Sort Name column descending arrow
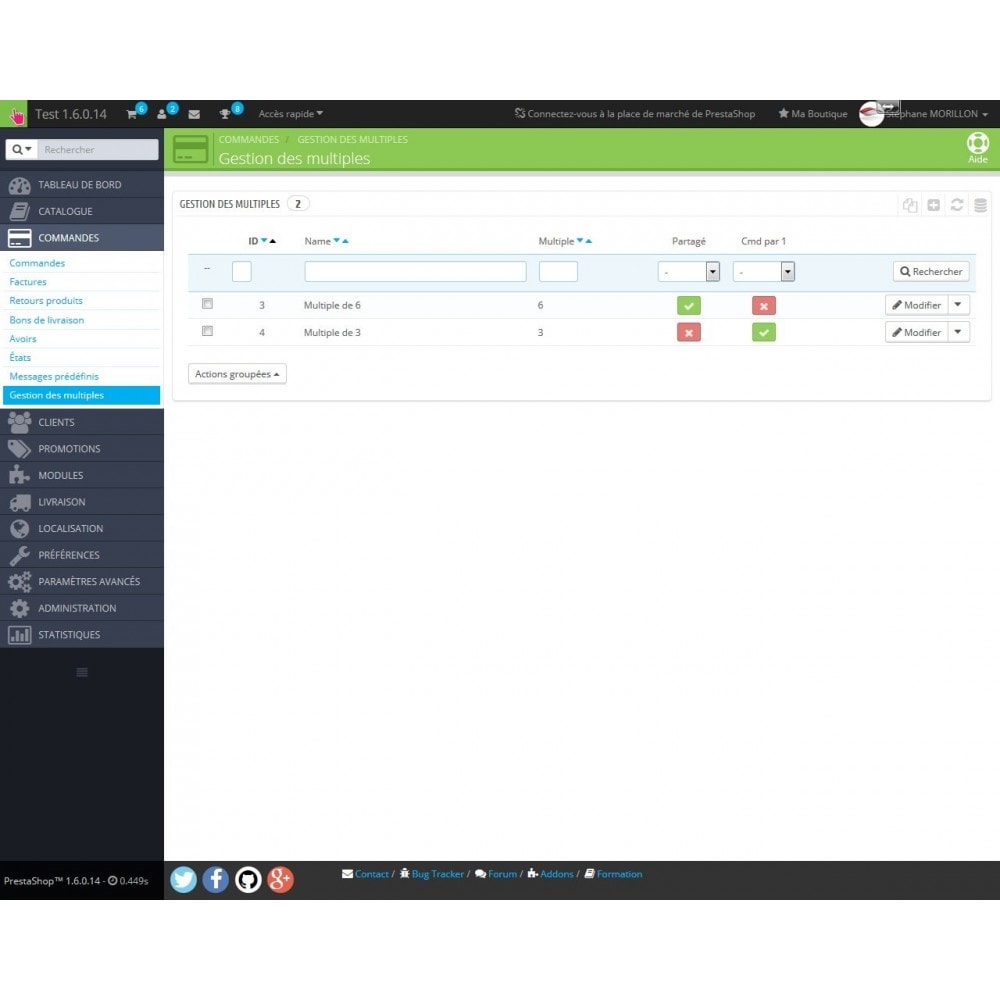 pos(337,240)
